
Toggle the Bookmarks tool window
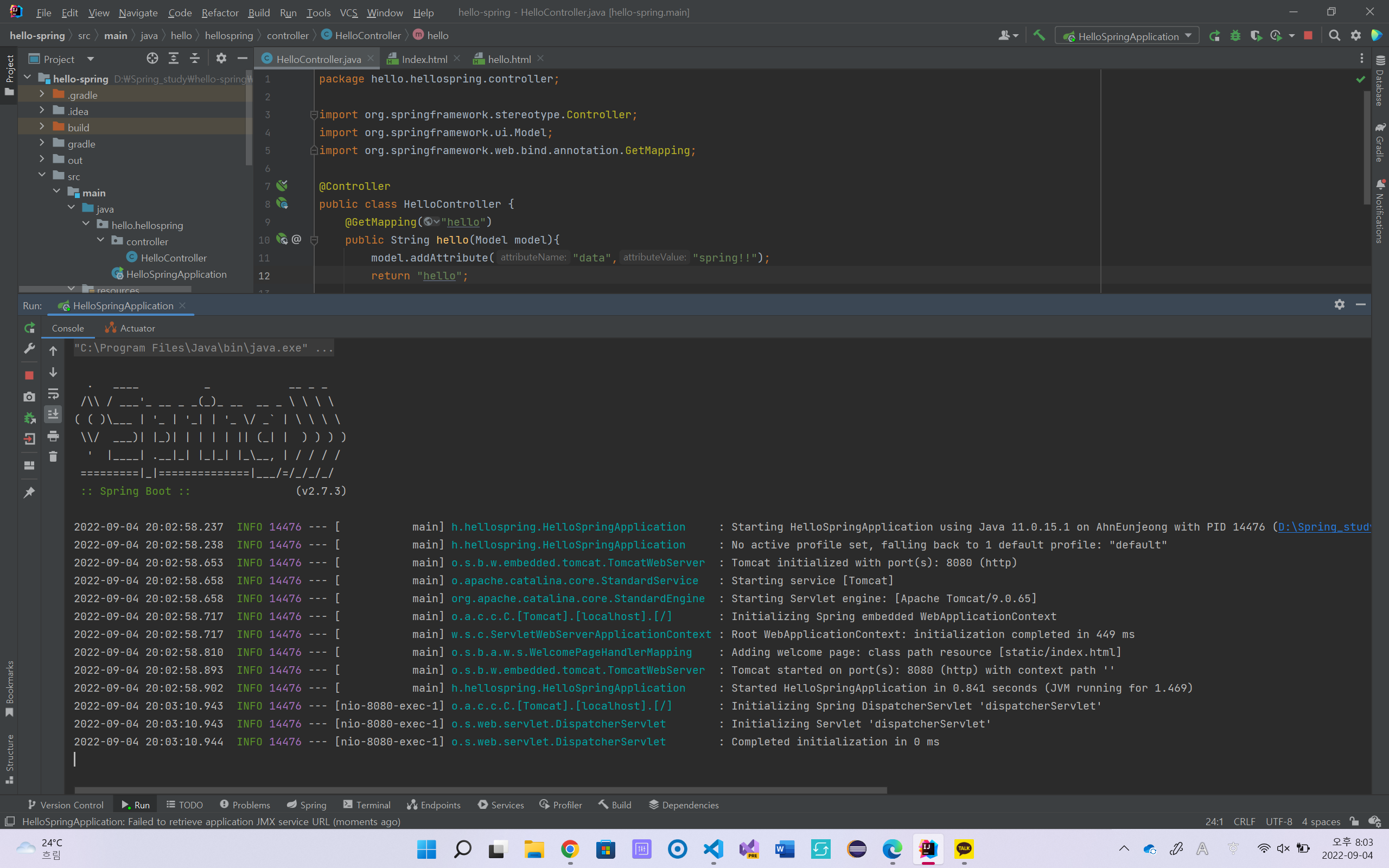[9, 689]
